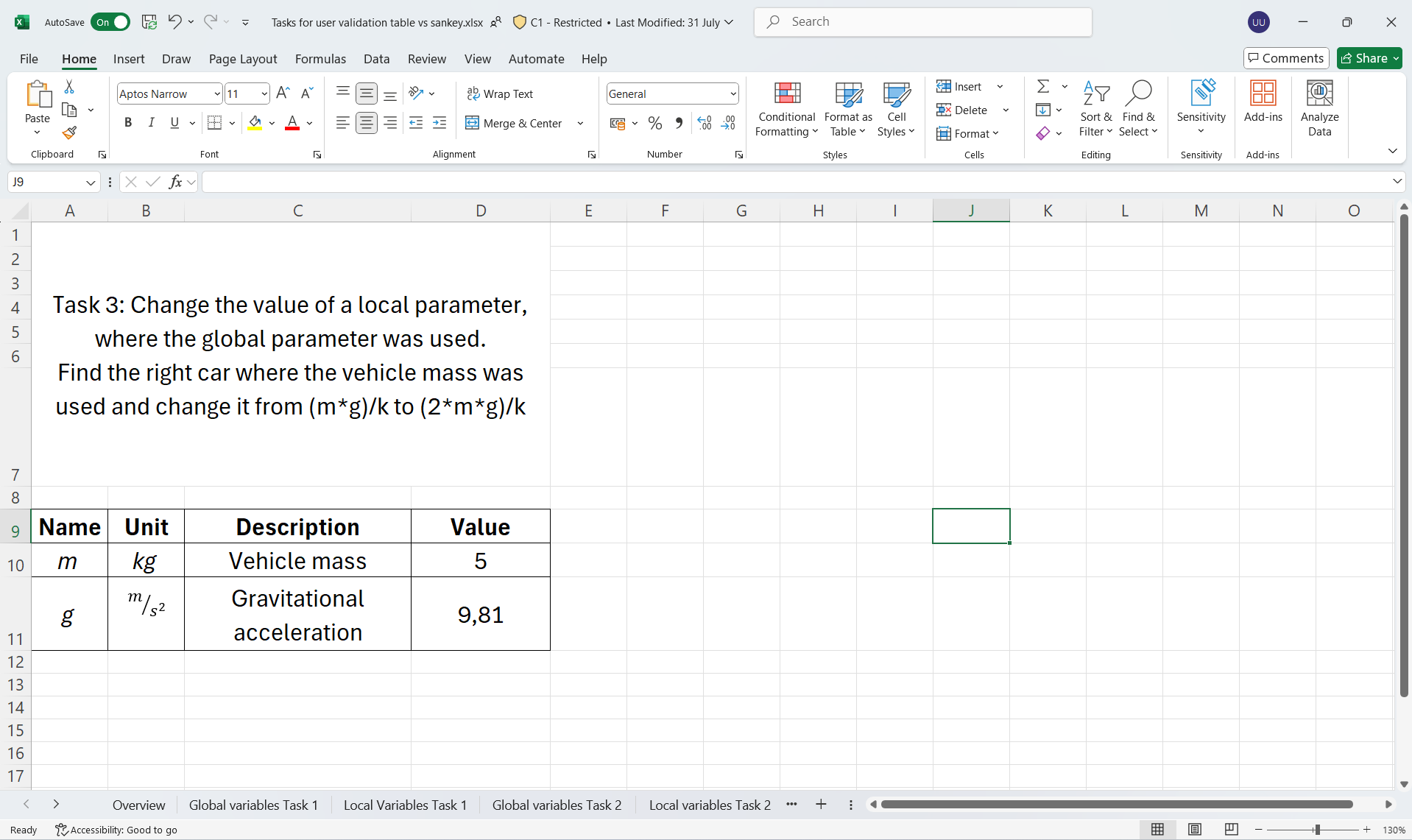Click Increase Font Size icon
Image resolution: width=1412 pixels, height=840 pixels.
point(283,93)
